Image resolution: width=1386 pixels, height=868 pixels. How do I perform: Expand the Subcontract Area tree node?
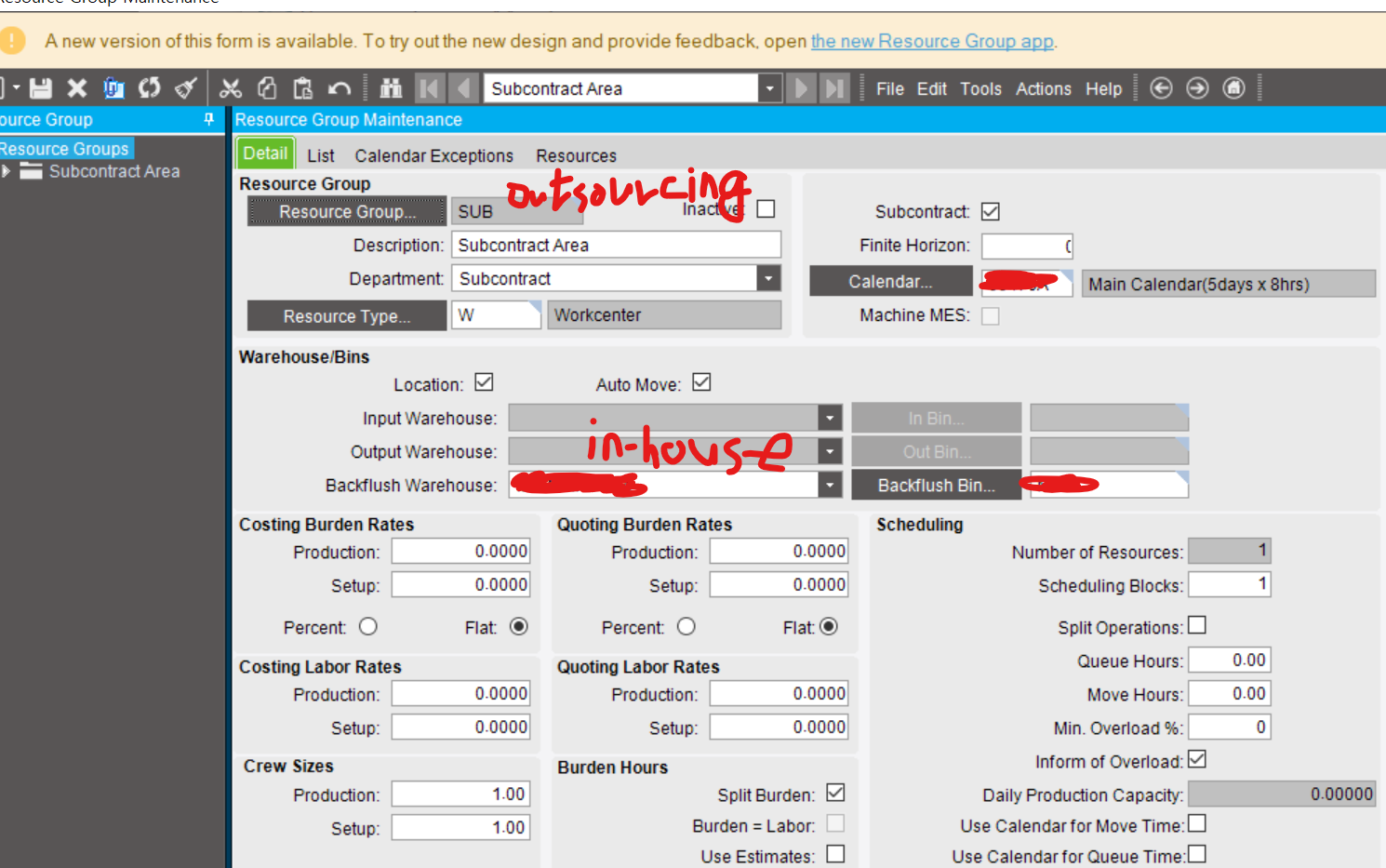7,171
